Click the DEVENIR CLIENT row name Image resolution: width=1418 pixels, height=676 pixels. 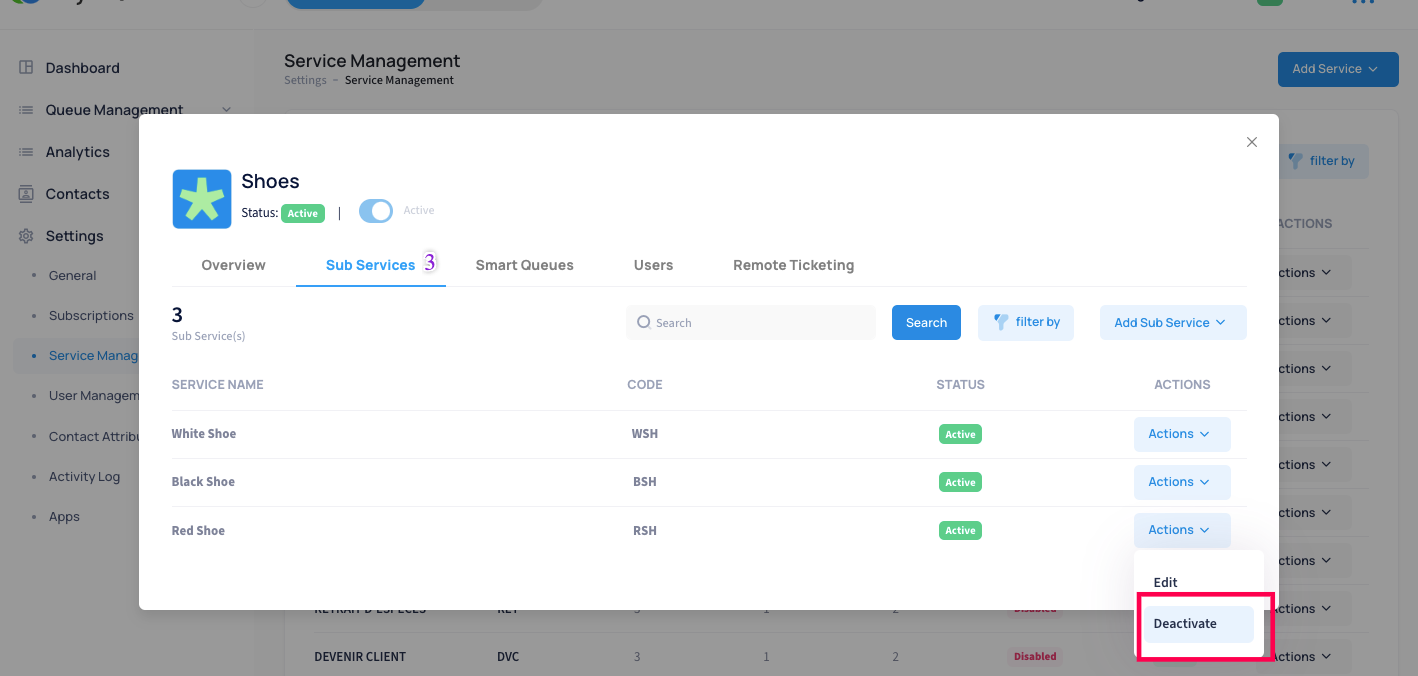tap(360, 657)
